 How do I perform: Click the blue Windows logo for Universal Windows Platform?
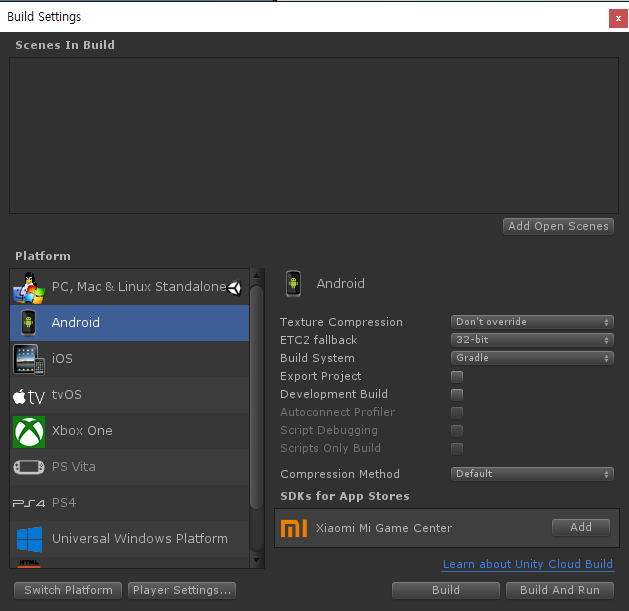[29, 539]
